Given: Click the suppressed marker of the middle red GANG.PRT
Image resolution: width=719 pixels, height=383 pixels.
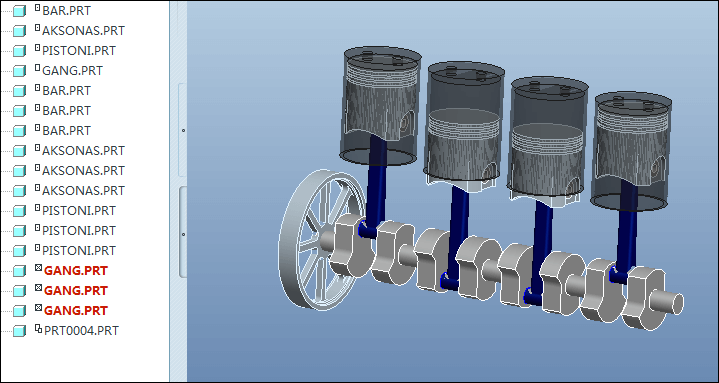Looking at the screenshot, I should point(39,288).
